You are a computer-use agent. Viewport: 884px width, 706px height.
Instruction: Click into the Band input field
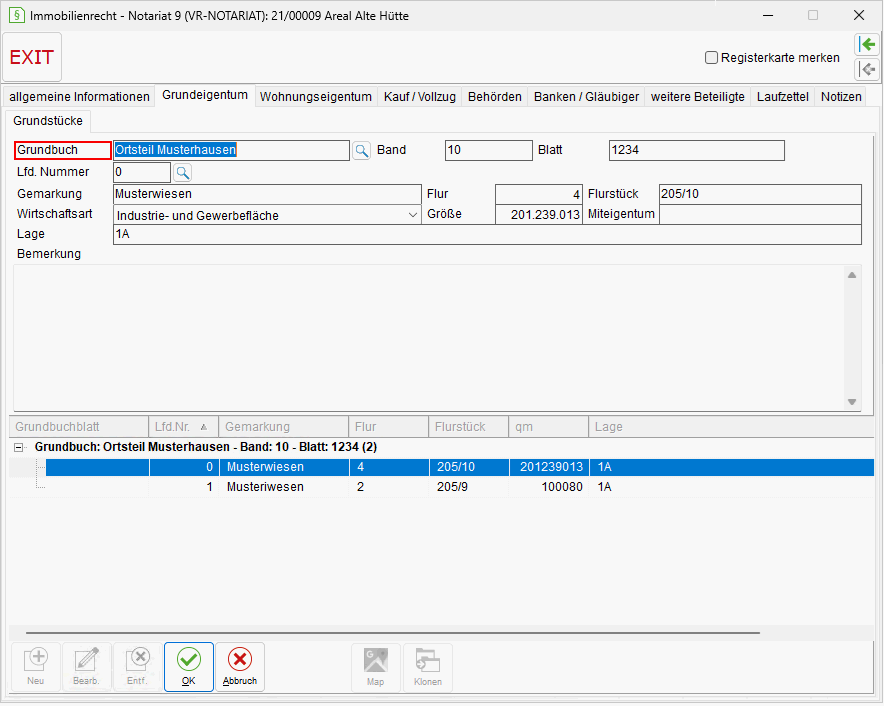coord(488,151)
